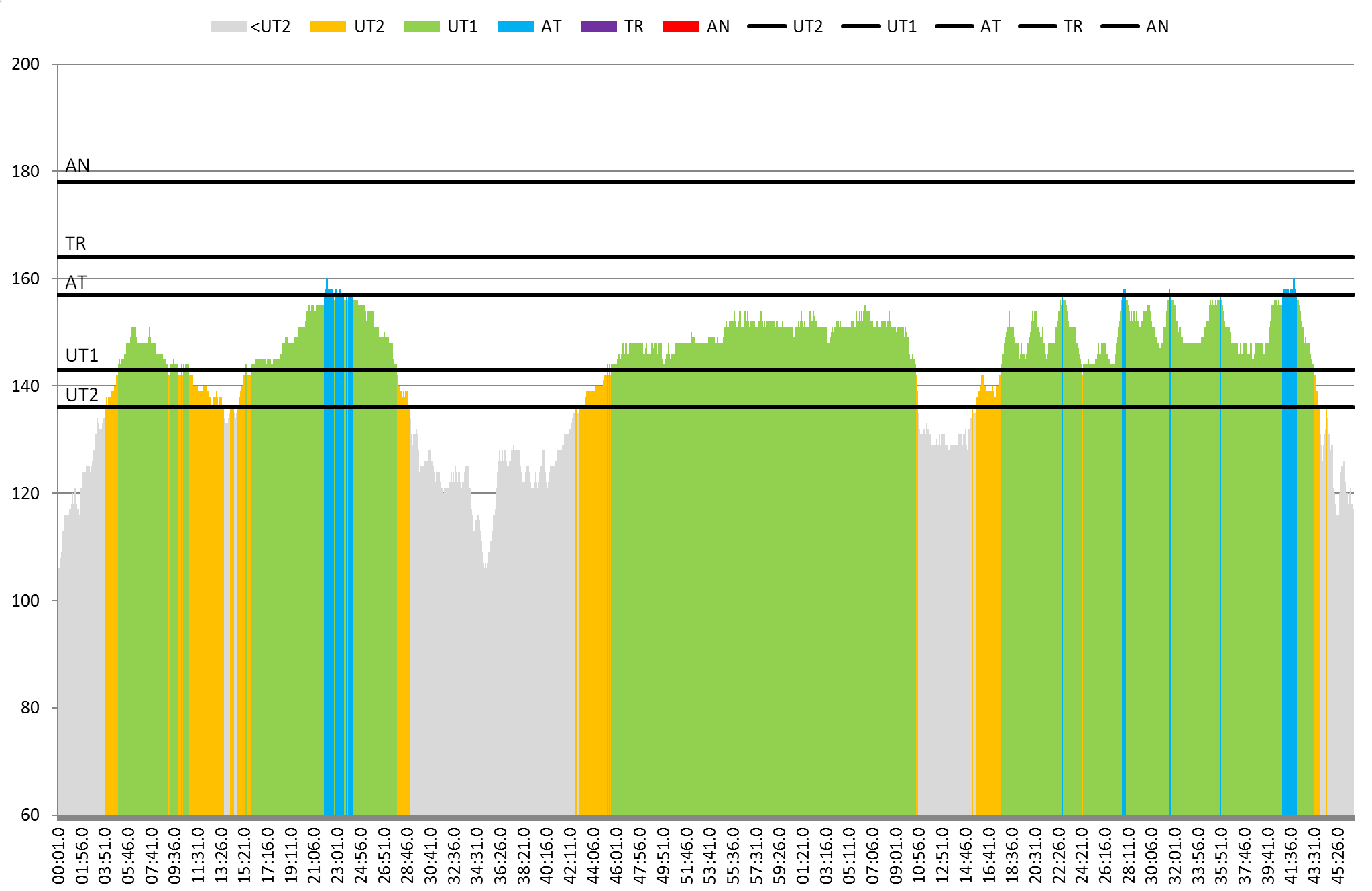Viewport: 1372px width, 891px height.
Task: Select the black AN line legend marker
Action: tap(1120, 27)
